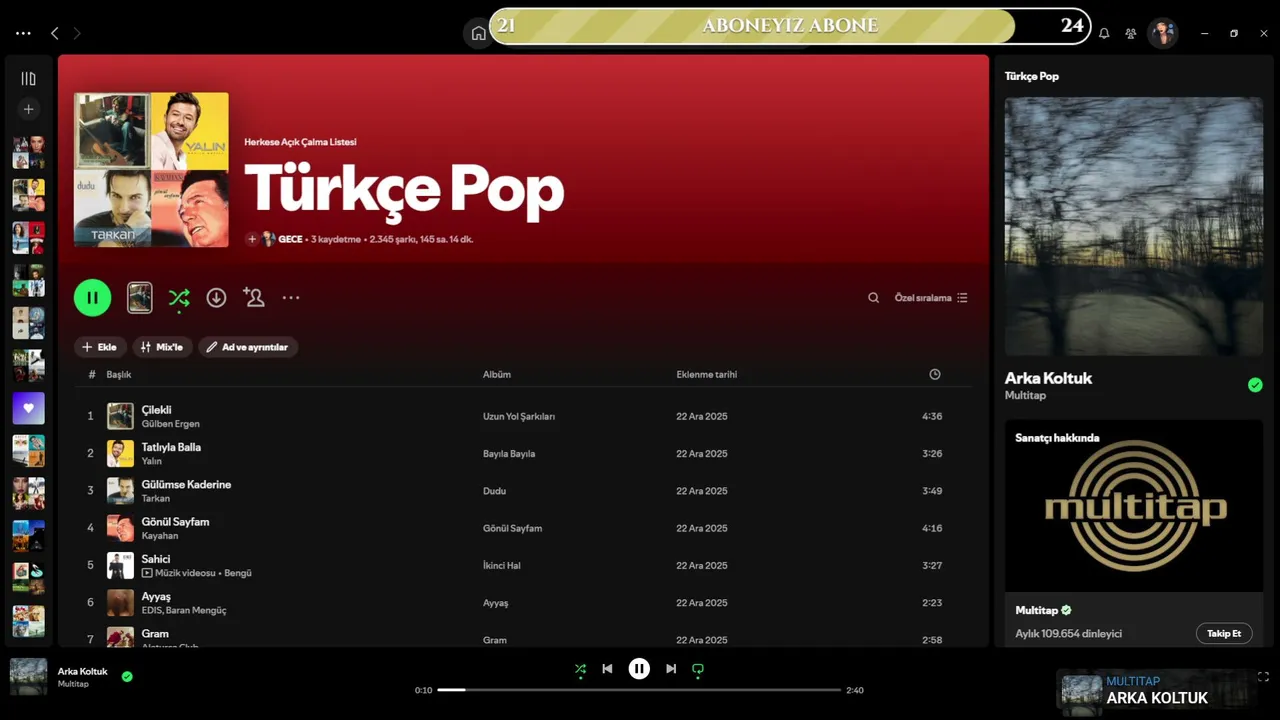Viewport: 1280px width, 720px height.
Task: Open the playlist preview thumbnail beside shuffle
Action: pyautogui.click(x=140, y=297)
